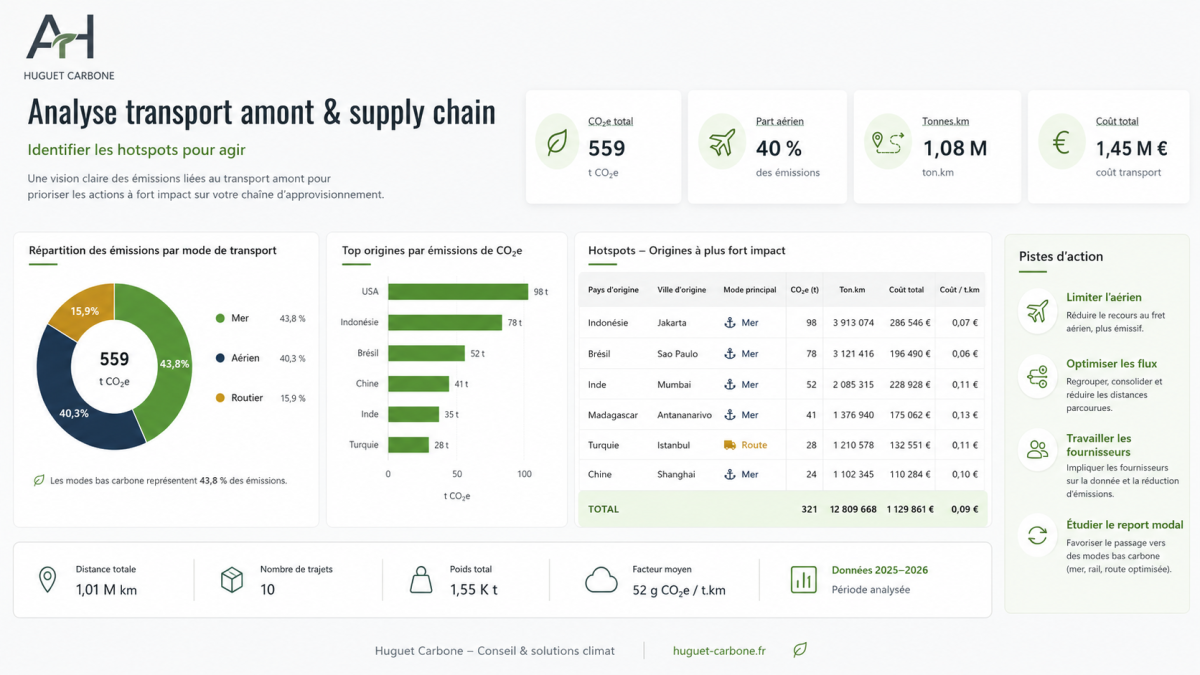
Task: Click the Ville d'origine column header
Action: [682, 290]
